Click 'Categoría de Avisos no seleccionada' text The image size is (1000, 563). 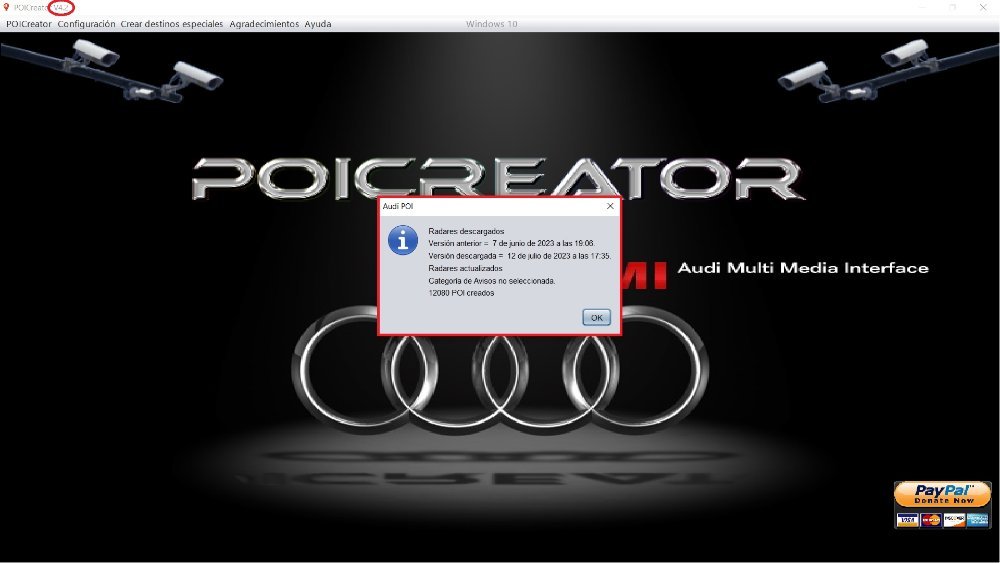pyautogui.click(x=492, y=281)
